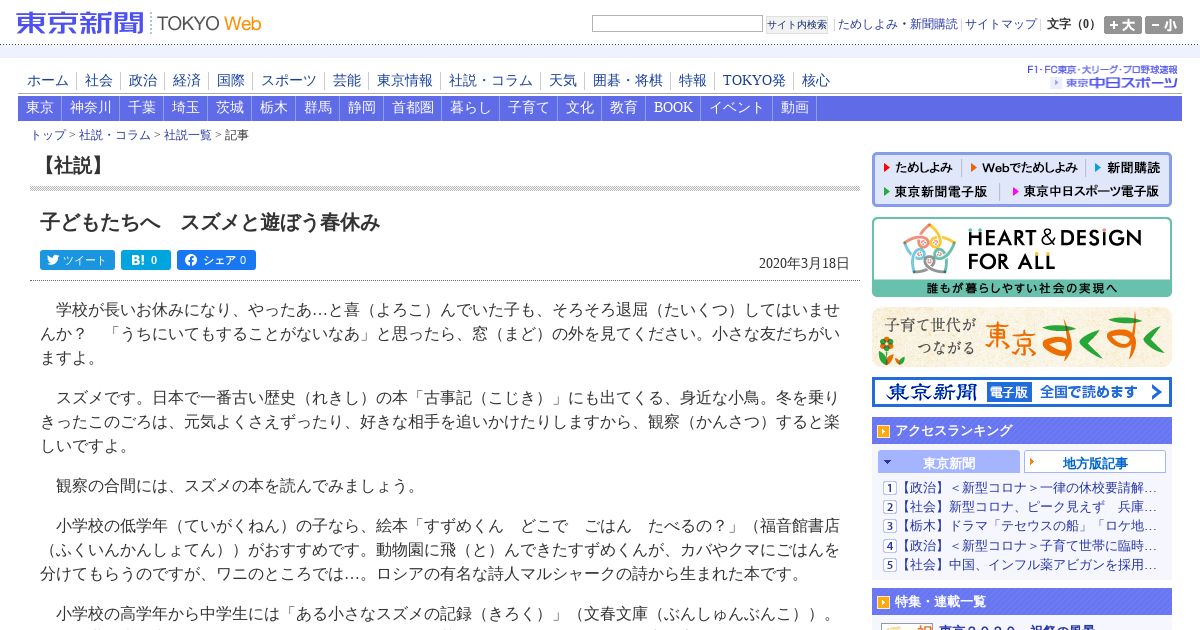Open 教育 in the blue bar
This screenshot has width=1200, height=630.
click(624, 108)
